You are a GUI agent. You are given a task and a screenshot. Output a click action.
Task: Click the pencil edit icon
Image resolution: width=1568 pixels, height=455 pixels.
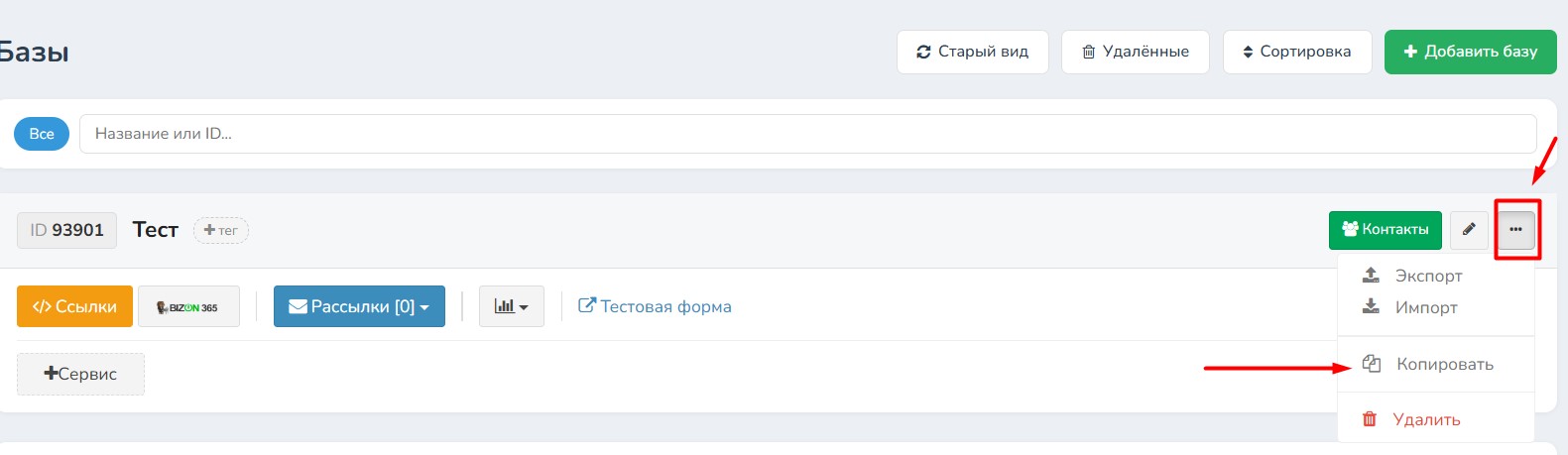click(1469, 230)
